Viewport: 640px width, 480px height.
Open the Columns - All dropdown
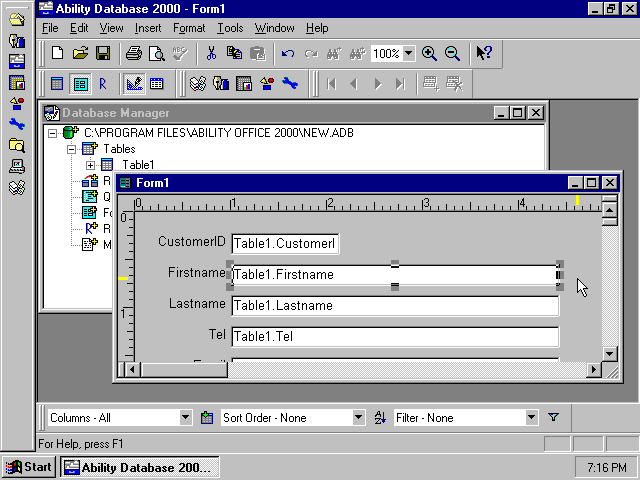(x=185, y=418)
